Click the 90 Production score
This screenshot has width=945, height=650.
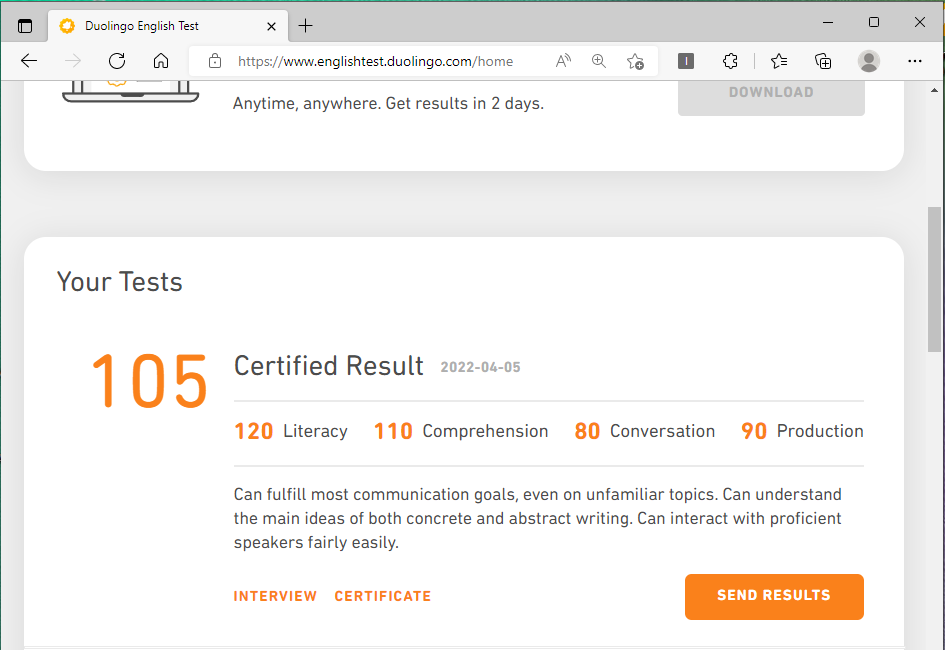tap(802, 431)
